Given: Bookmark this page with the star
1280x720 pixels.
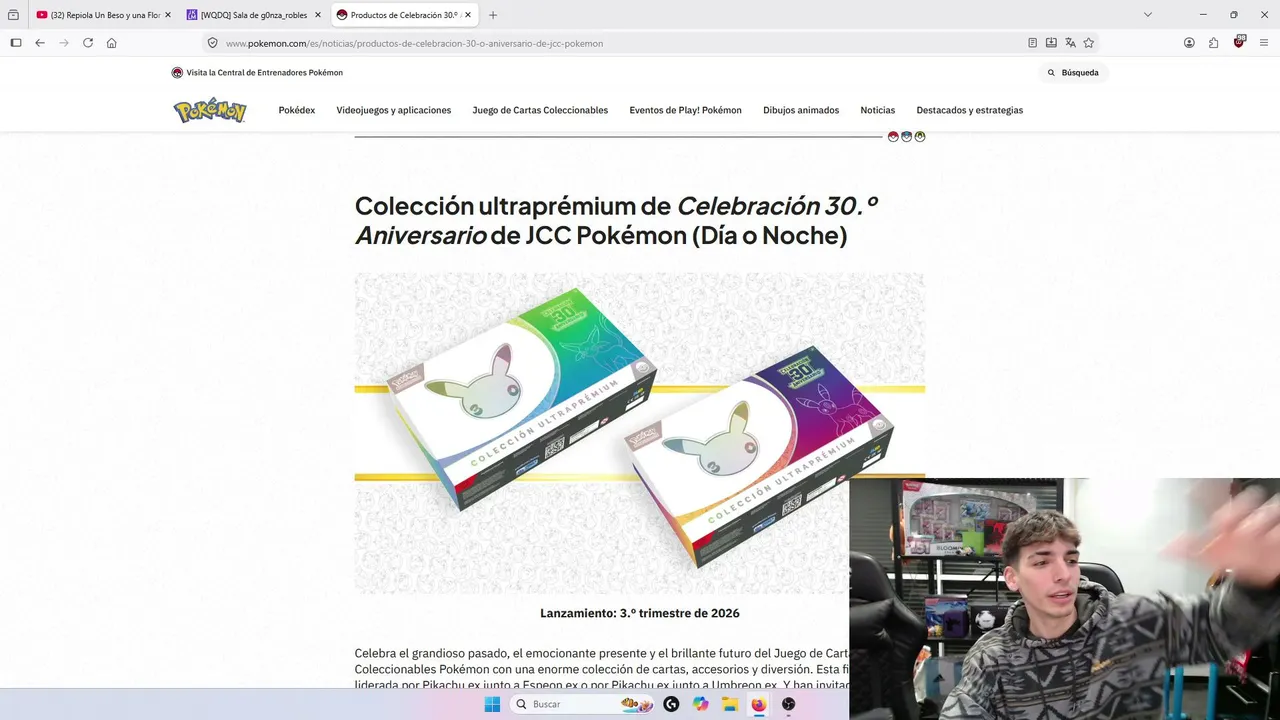Looking at the screenshot, I should pos(1089,43).
